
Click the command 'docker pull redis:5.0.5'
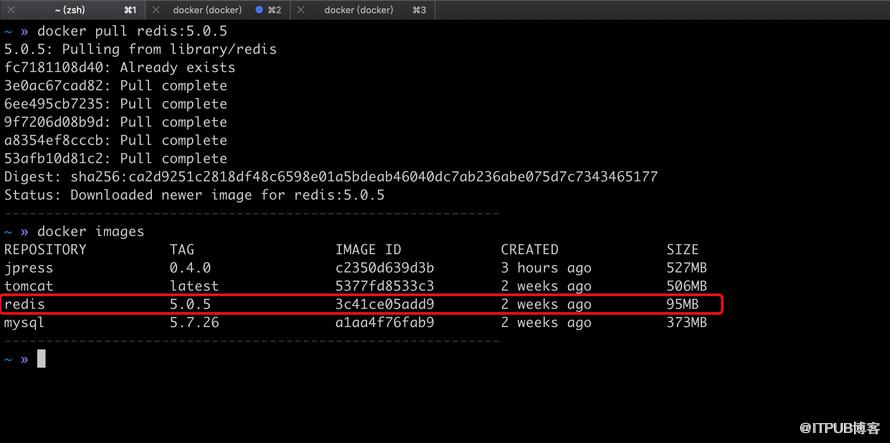[132, 31]
